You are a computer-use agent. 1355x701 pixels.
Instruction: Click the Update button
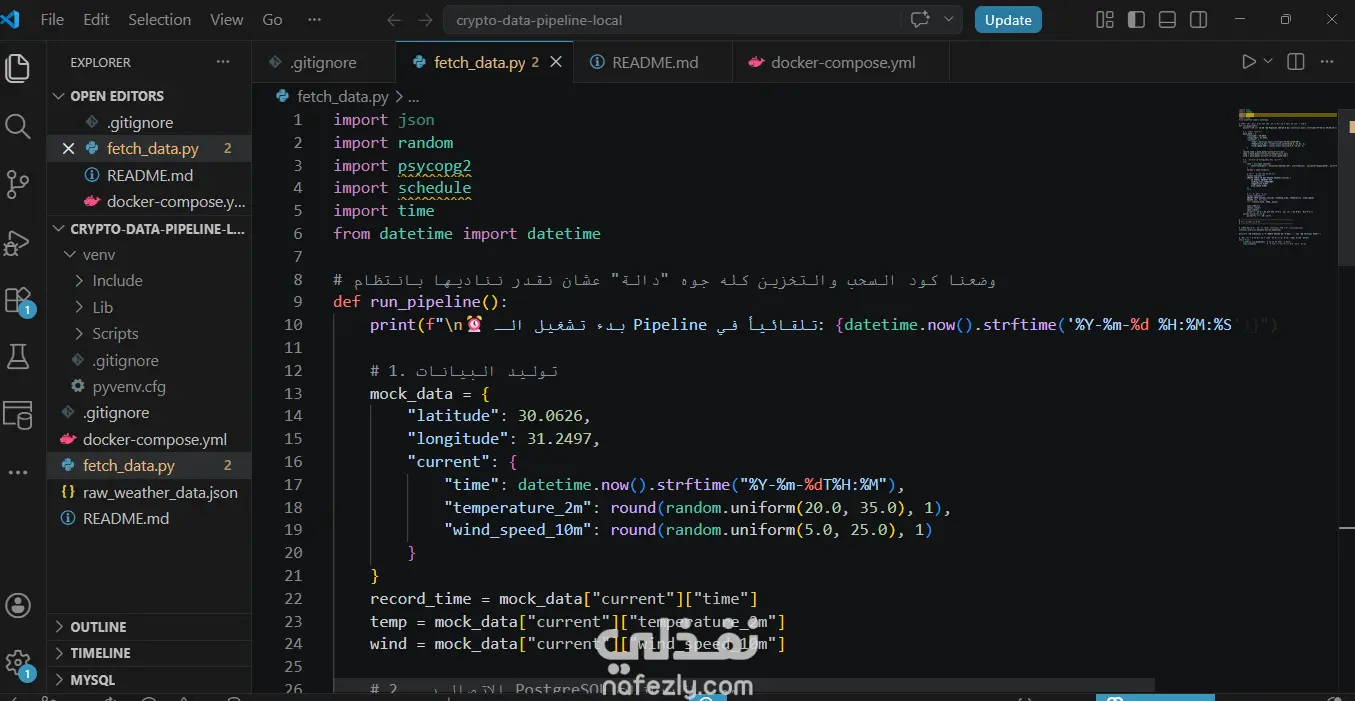1008,20
